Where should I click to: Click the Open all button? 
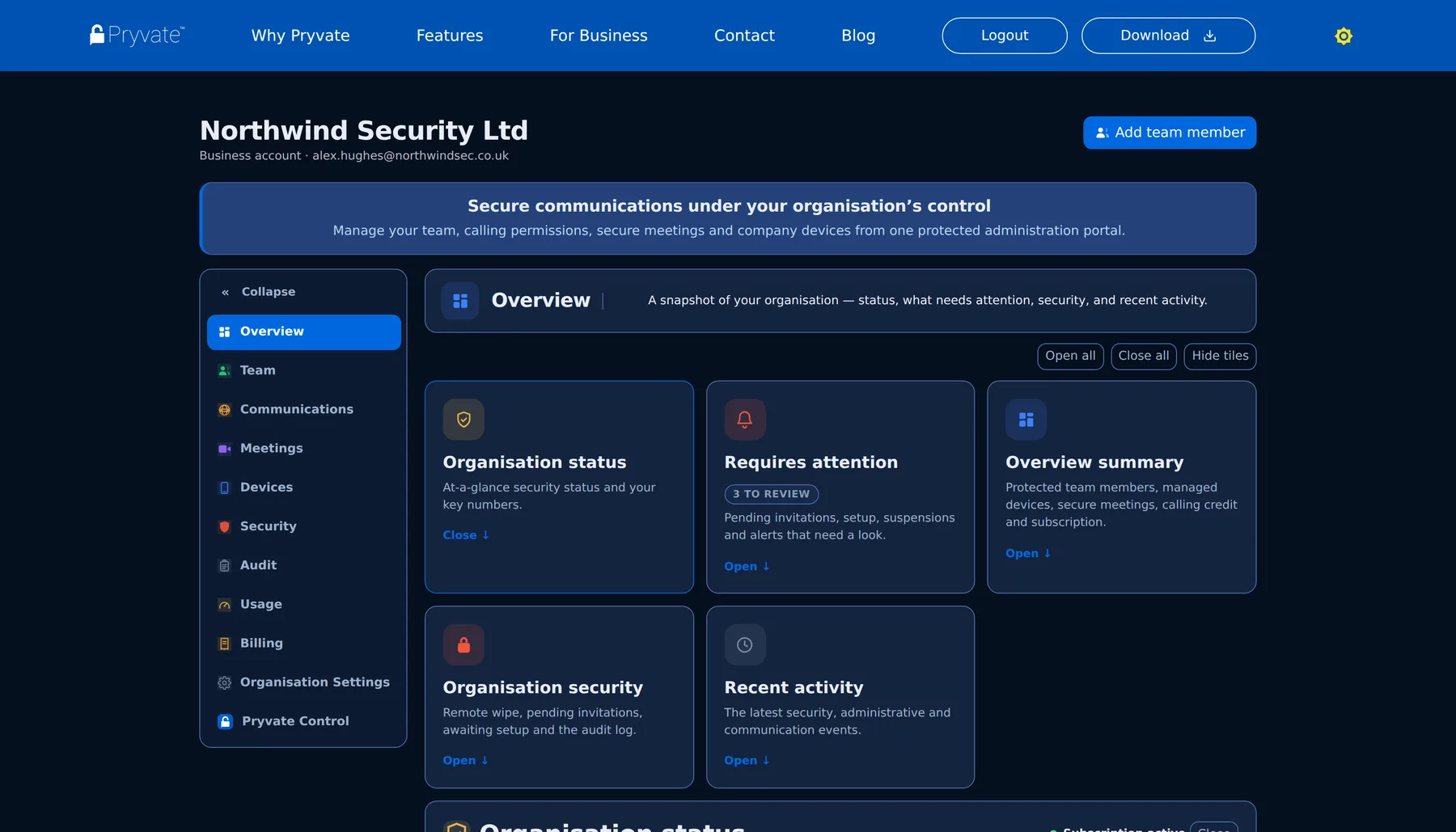pyautogui.click(x=1070, y=357)
